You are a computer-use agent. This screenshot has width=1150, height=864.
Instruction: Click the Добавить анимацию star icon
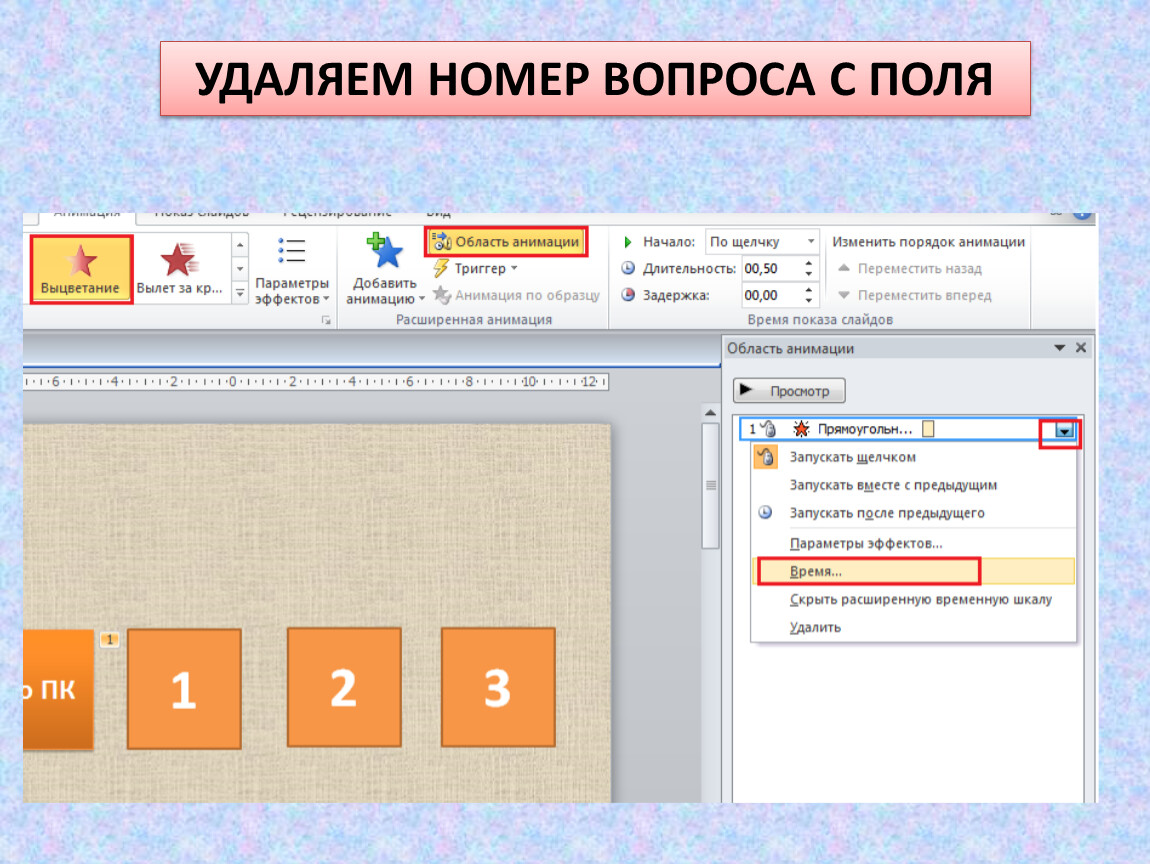tap(384, 254)
